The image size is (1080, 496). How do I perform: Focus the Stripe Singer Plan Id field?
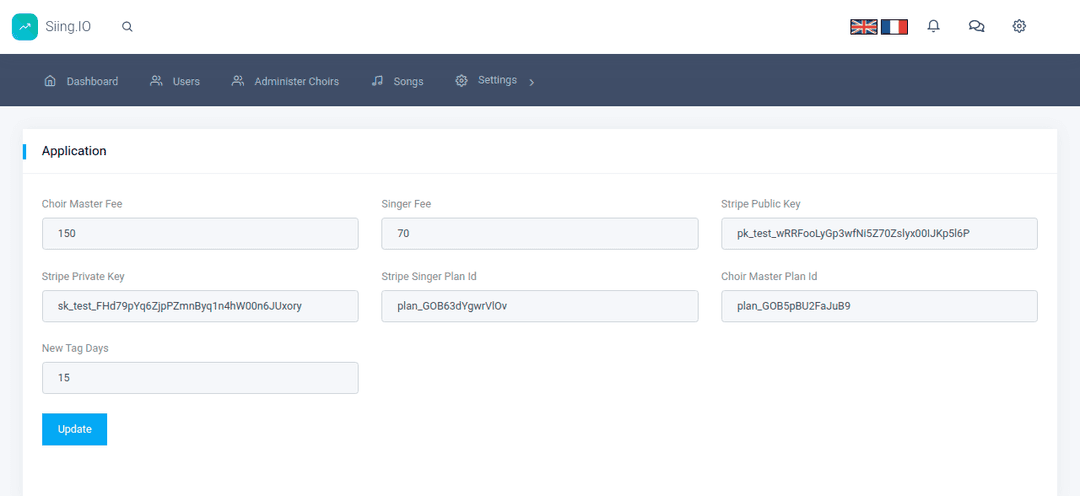pos(539,306)
